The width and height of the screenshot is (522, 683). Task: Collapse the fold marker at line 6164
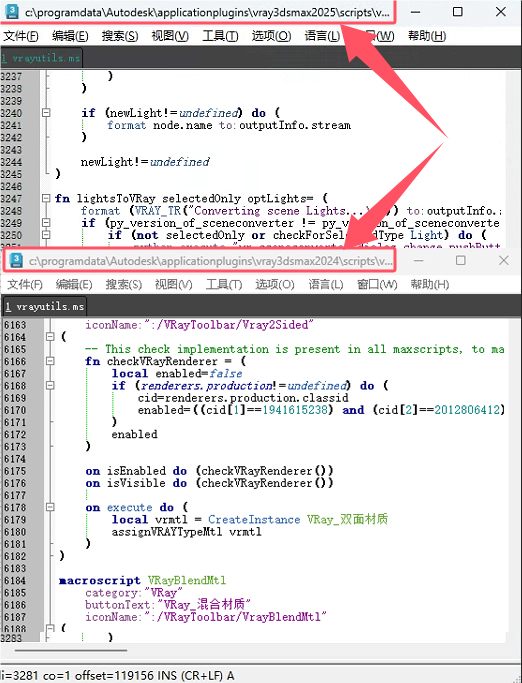(x=50, y=337)
